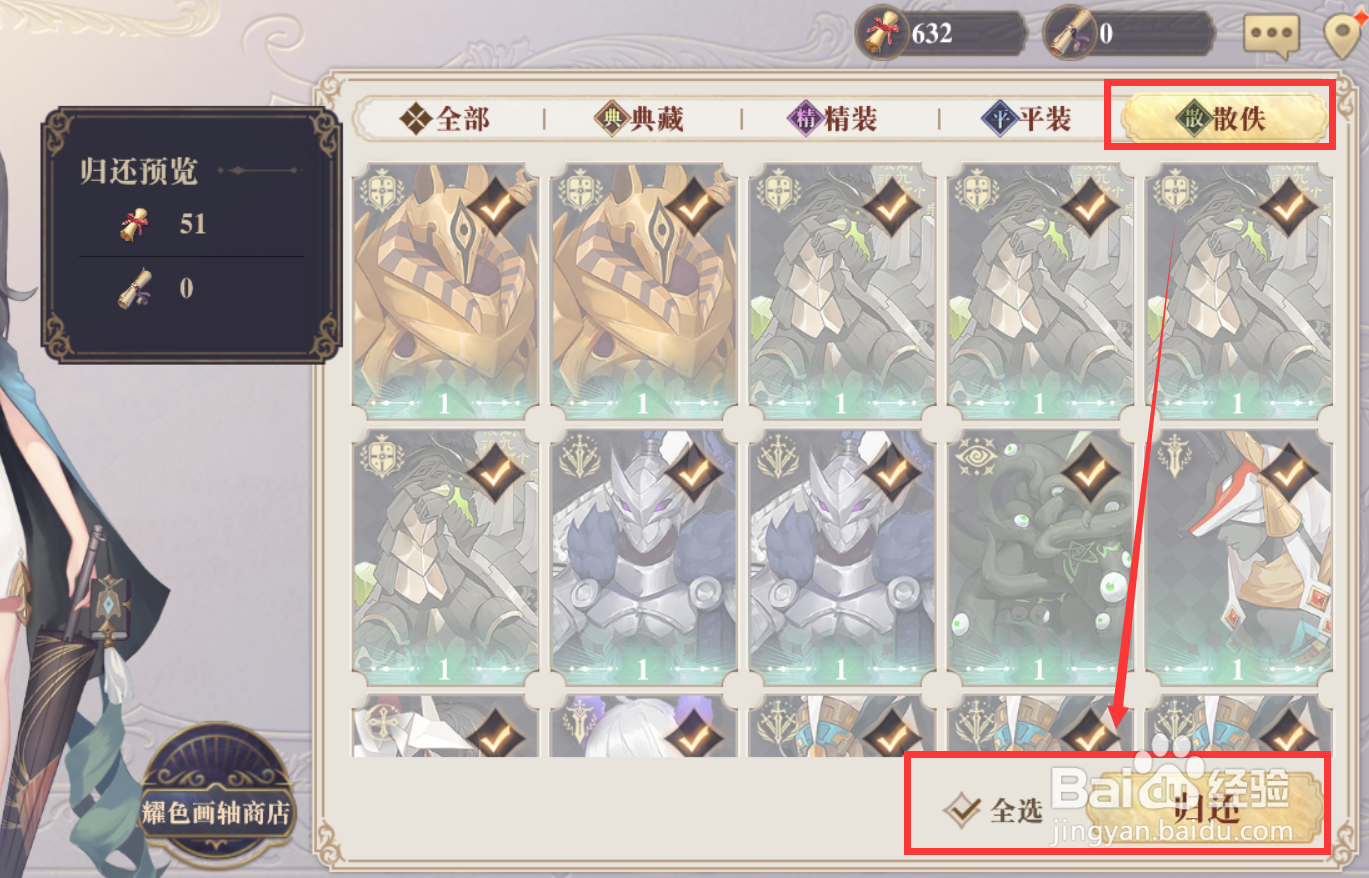Select the stone golem card in second row
This screenshot has width=1369, height=878.
[445, 558]
